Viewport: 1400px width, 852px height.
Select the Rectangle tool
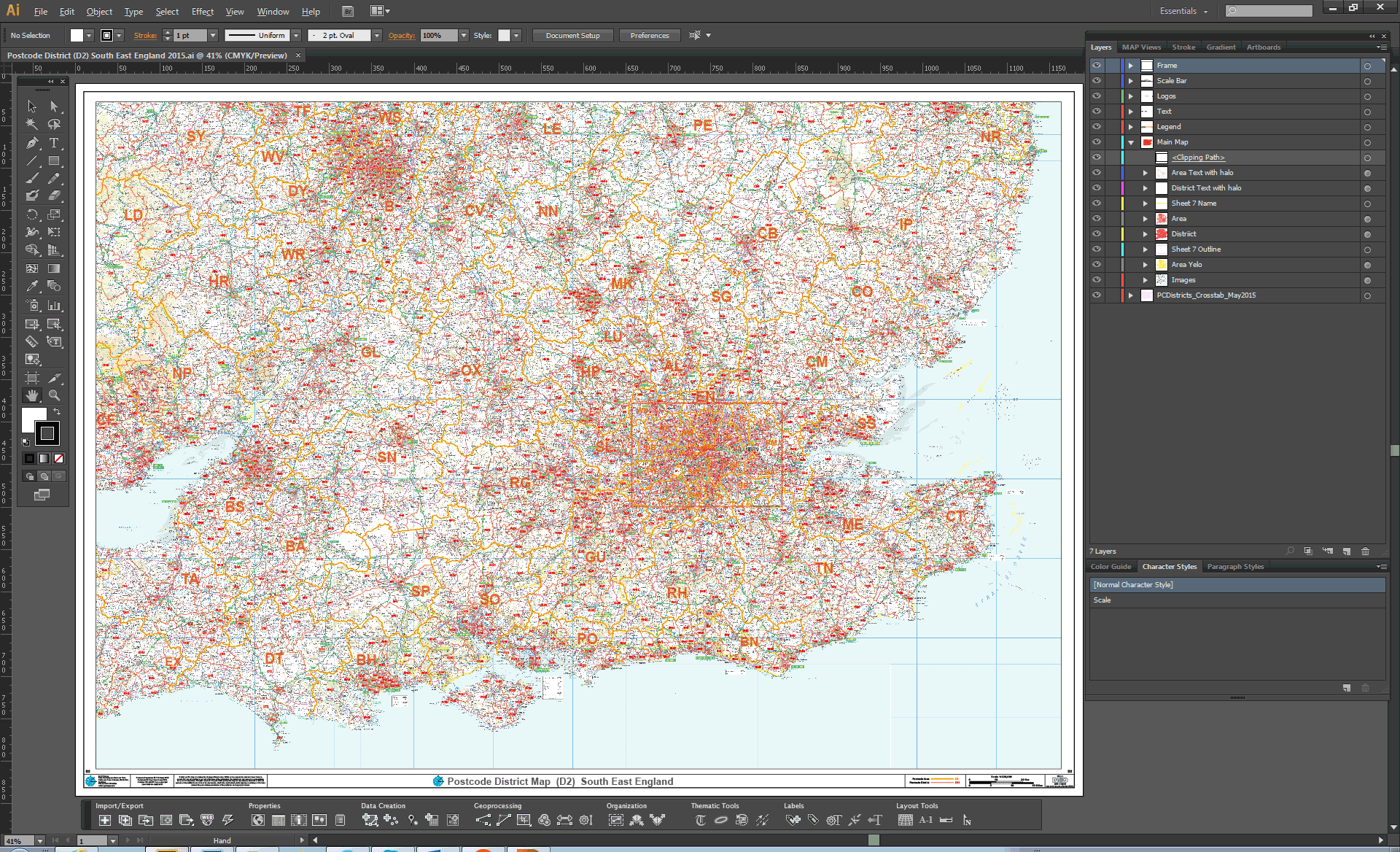(x=54, y=161)
